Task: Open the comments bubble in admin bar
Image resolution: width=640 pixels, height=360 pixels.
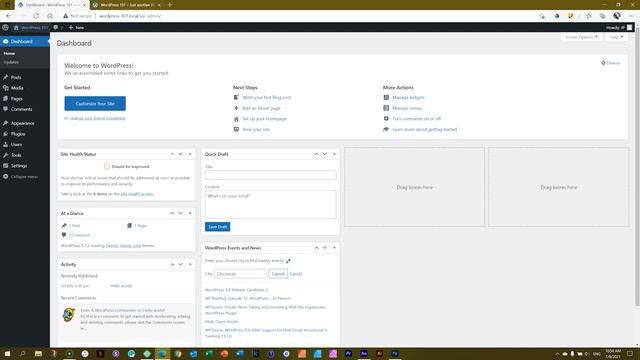Action: [58, 27]
